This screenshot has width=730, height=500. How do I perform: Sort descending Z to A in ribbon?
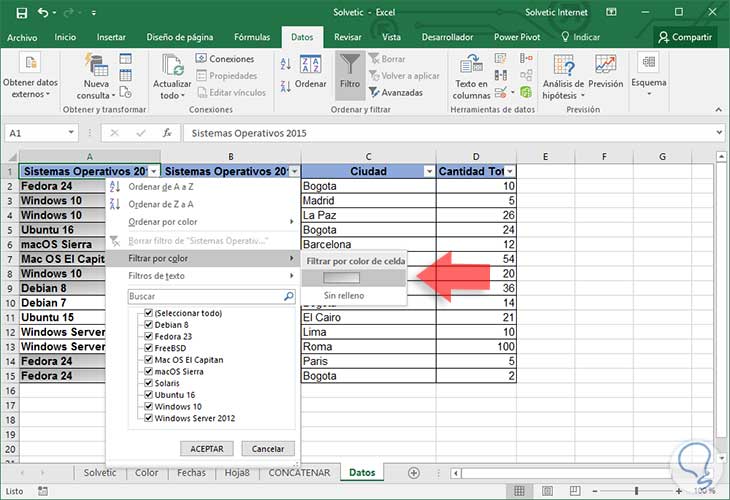286,86
